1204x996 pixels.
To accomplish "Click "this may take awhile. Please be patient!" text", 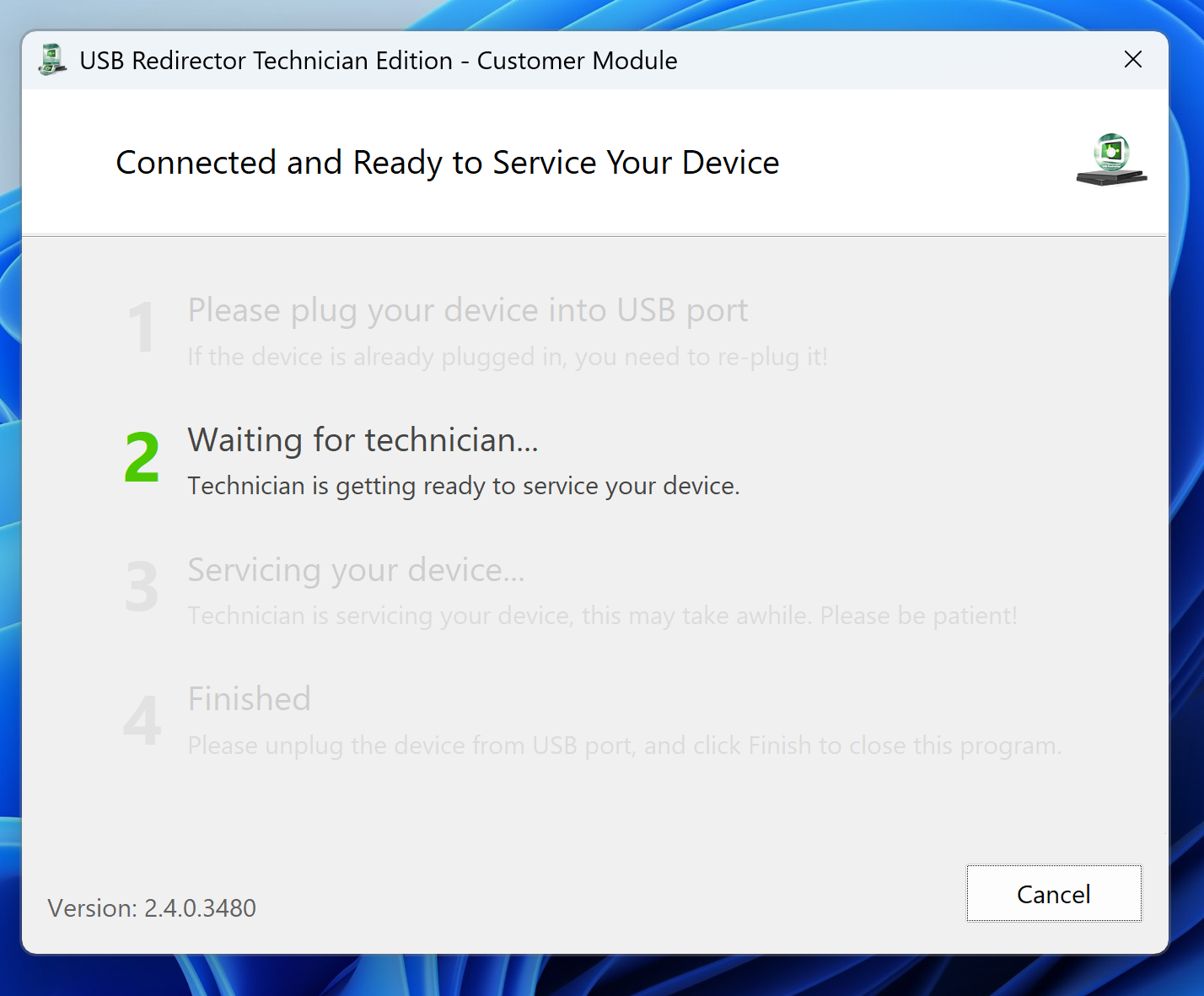I will click(799, 616).
